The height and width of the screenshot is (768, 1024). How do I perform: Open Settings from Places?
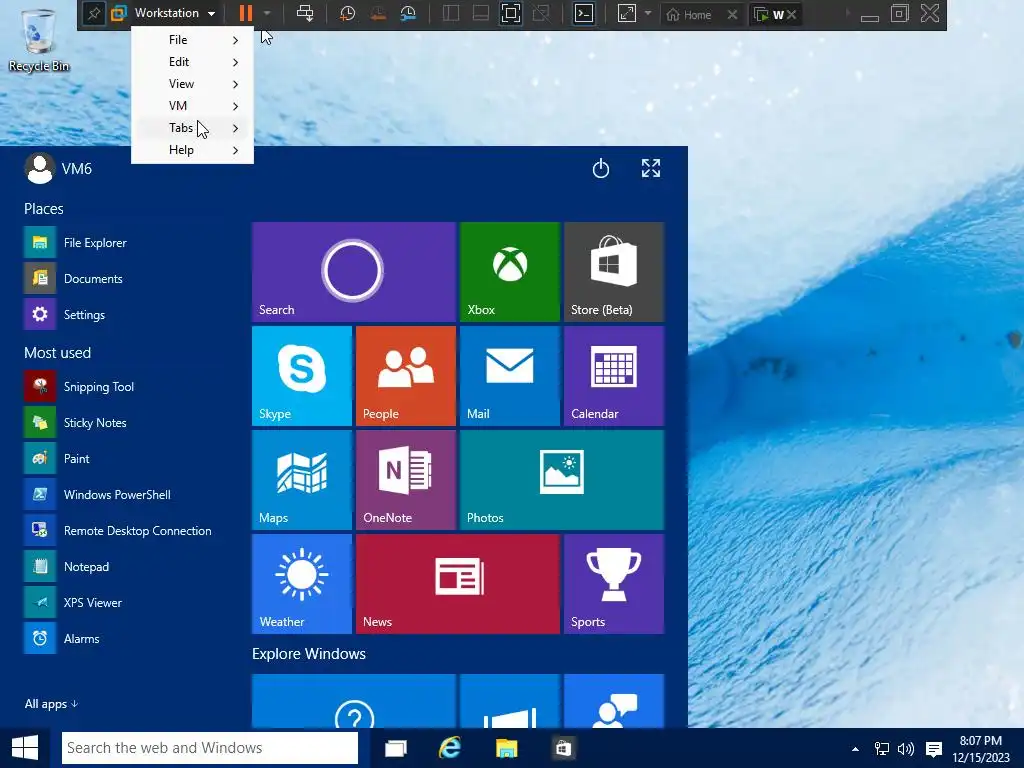click(65, 315)
